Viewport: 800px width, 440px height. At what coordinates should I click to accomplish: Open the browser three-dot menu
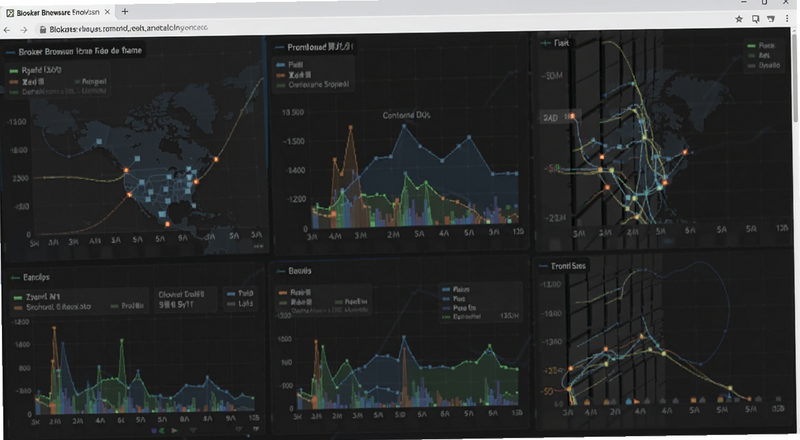point(787,19)
